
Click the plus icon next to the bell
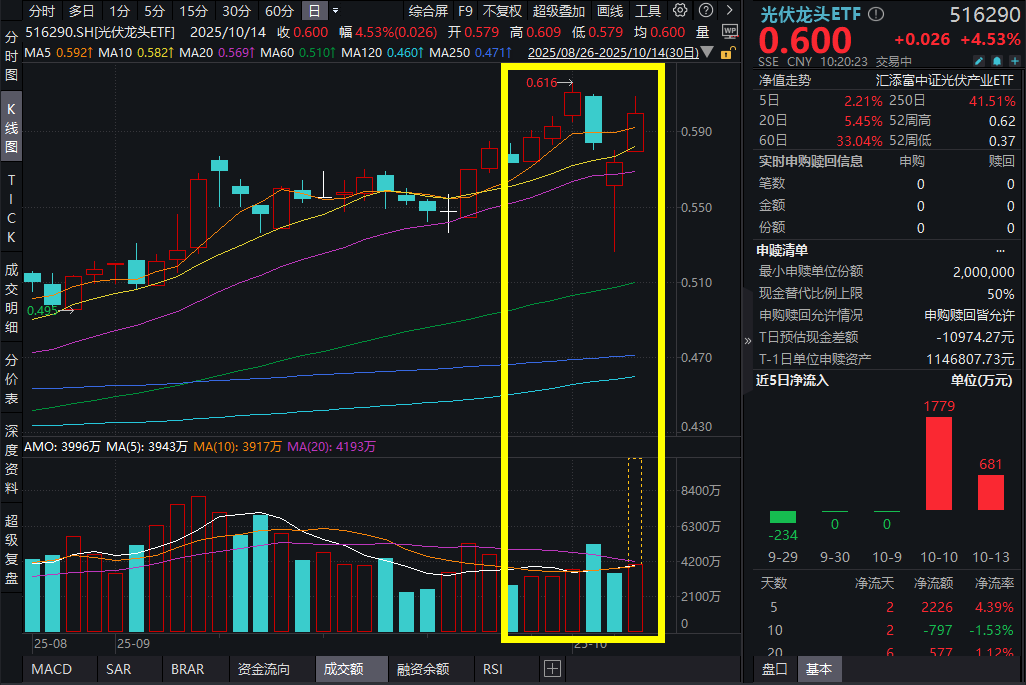click(x=1015, y=61)
